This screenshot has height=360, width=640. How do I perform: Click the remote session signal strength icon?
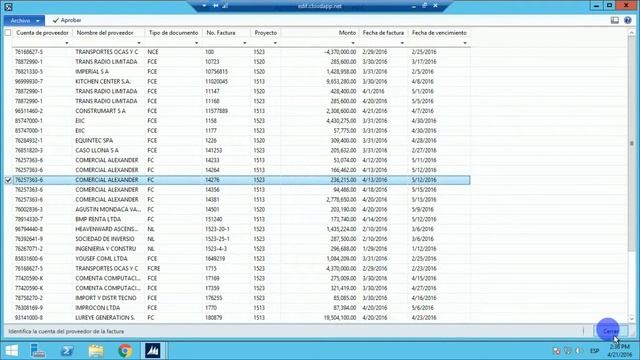pos(225,6)
